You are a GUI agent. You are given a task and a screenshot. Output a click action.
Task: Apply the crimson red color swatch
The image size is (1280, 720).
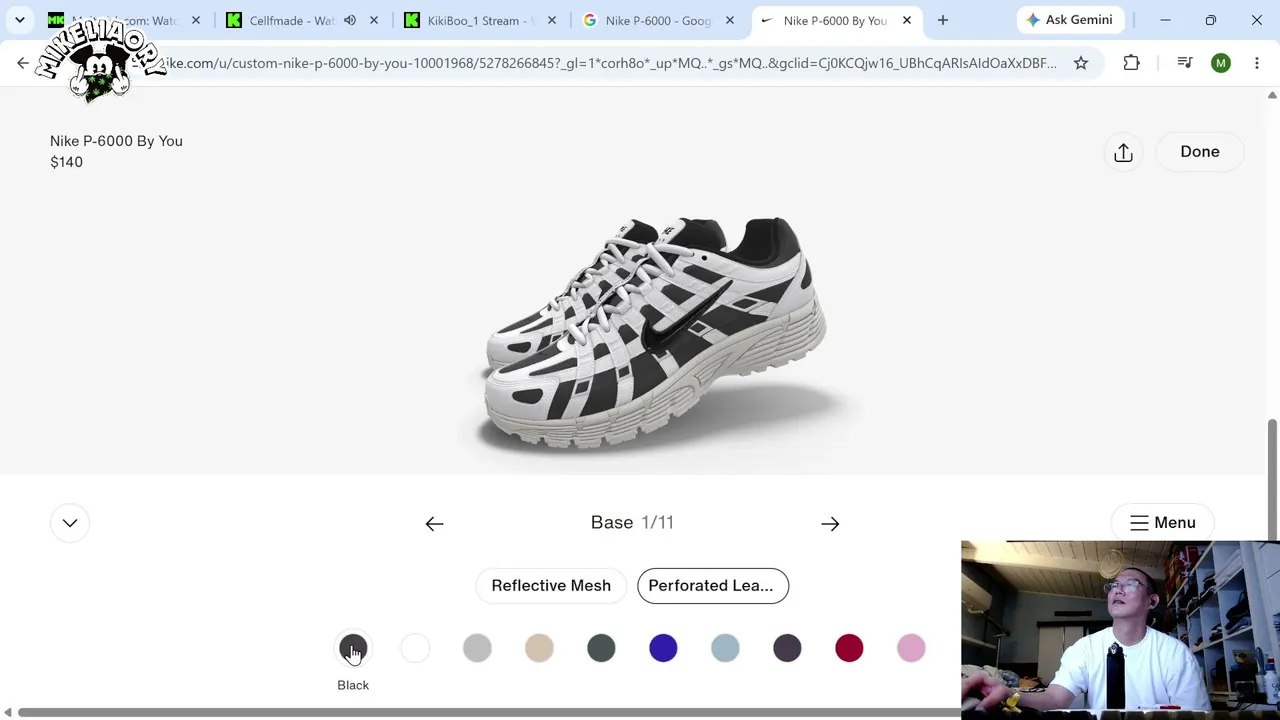849,649
